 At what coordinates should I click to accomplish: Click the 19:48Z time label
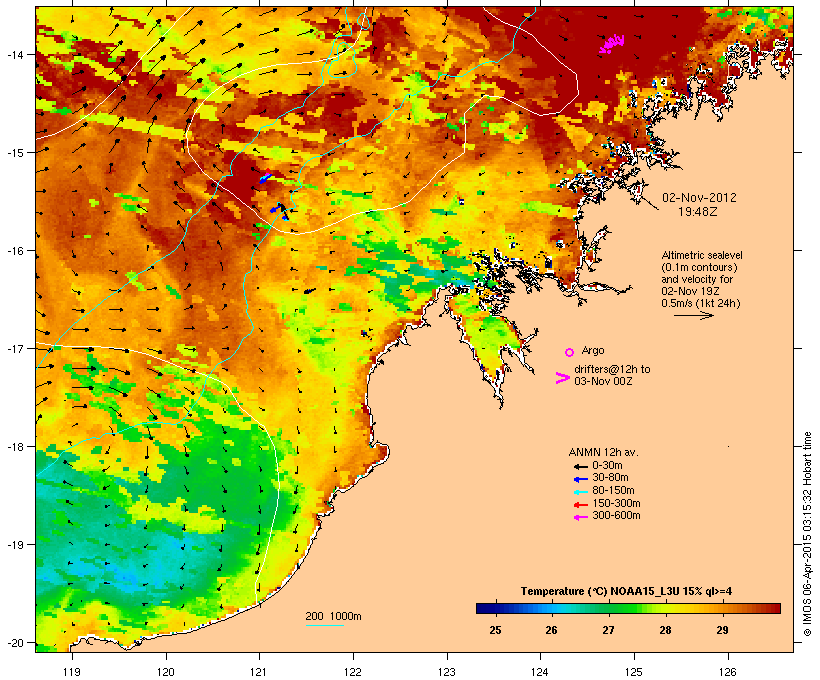coord(698,212)
